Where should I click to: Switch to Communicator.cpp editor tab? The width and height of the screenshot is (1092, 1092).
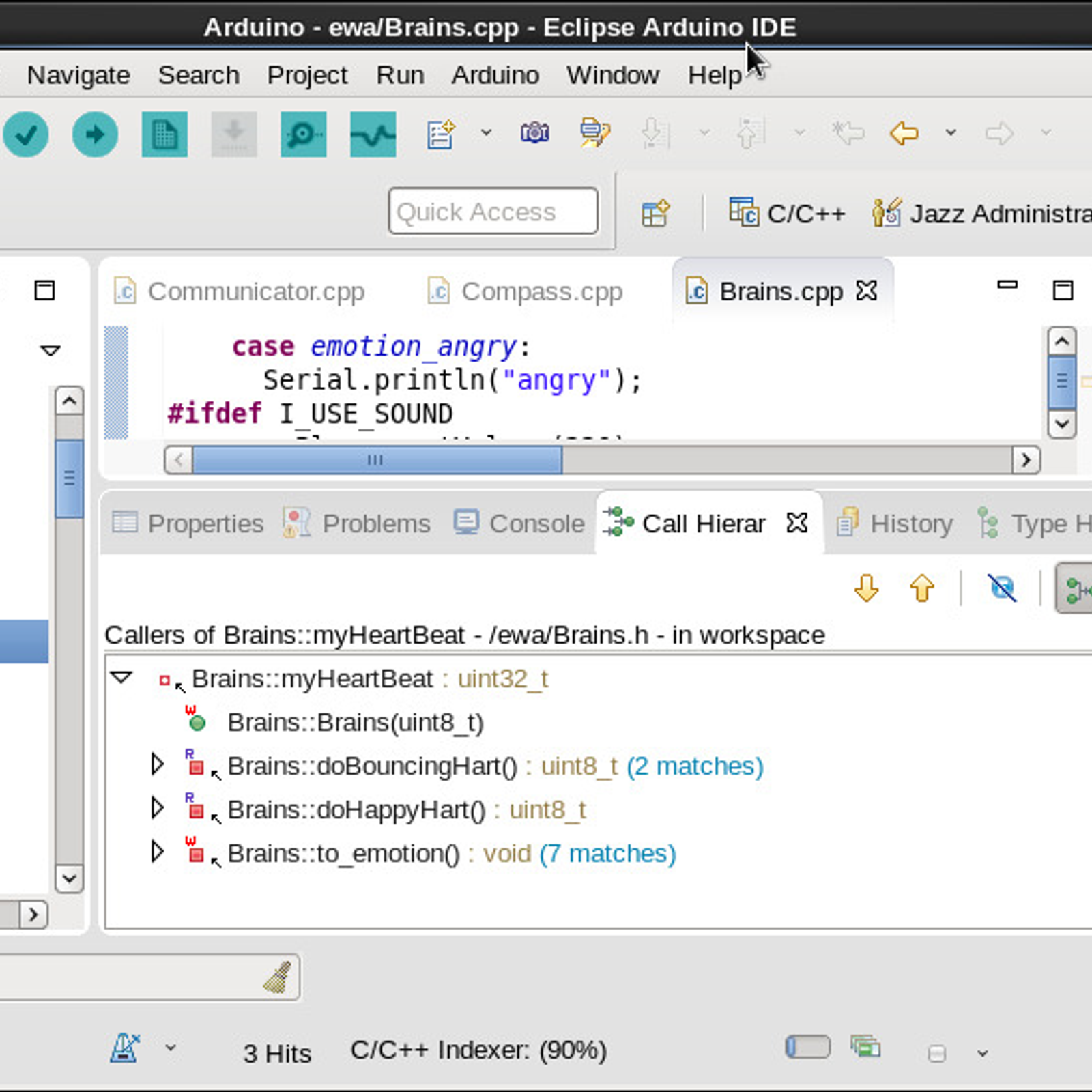pyautogui.click(x=240, y=291)
